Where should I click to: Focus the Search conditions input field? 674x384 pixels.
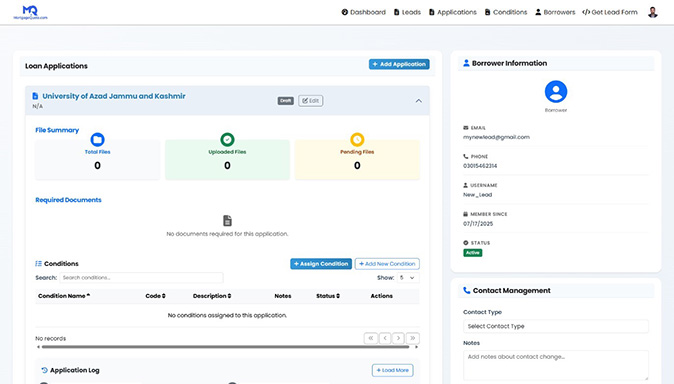point(141,278)
